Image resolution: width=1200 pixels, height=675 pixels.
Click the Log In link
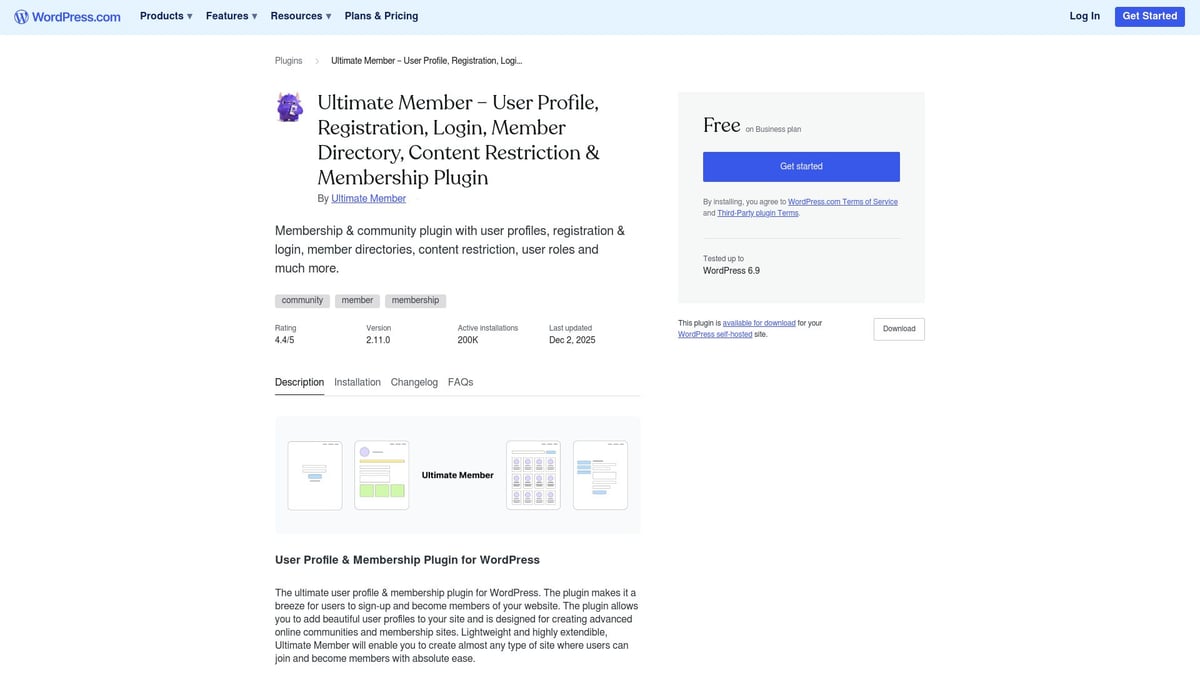point(1084,16)
